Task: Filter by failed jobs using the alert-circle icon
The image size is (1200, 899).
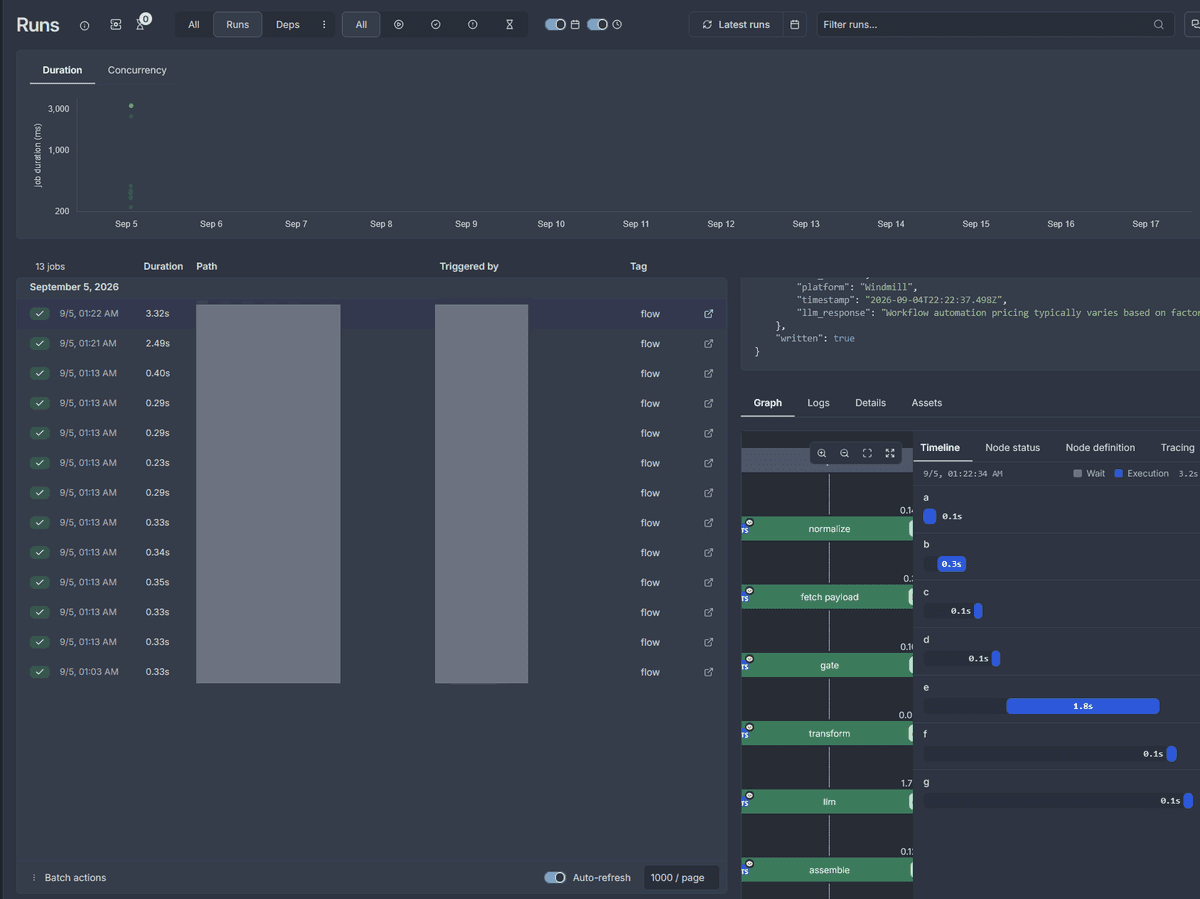Action: click(x=472, y=24)
